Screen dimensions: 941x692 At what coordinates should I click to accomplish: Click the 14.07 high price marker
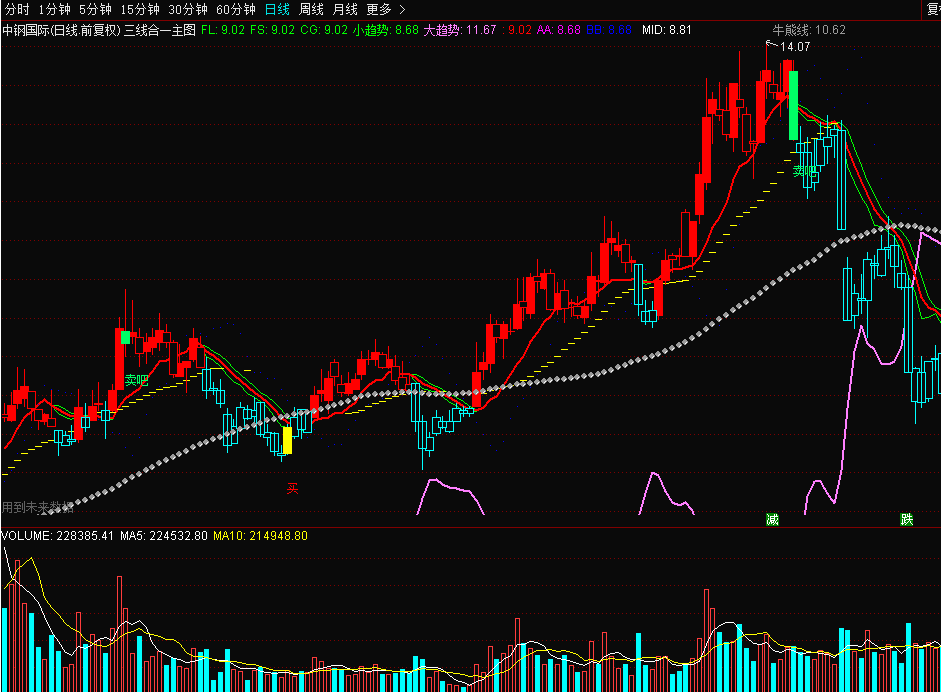[x=795, y=47]
